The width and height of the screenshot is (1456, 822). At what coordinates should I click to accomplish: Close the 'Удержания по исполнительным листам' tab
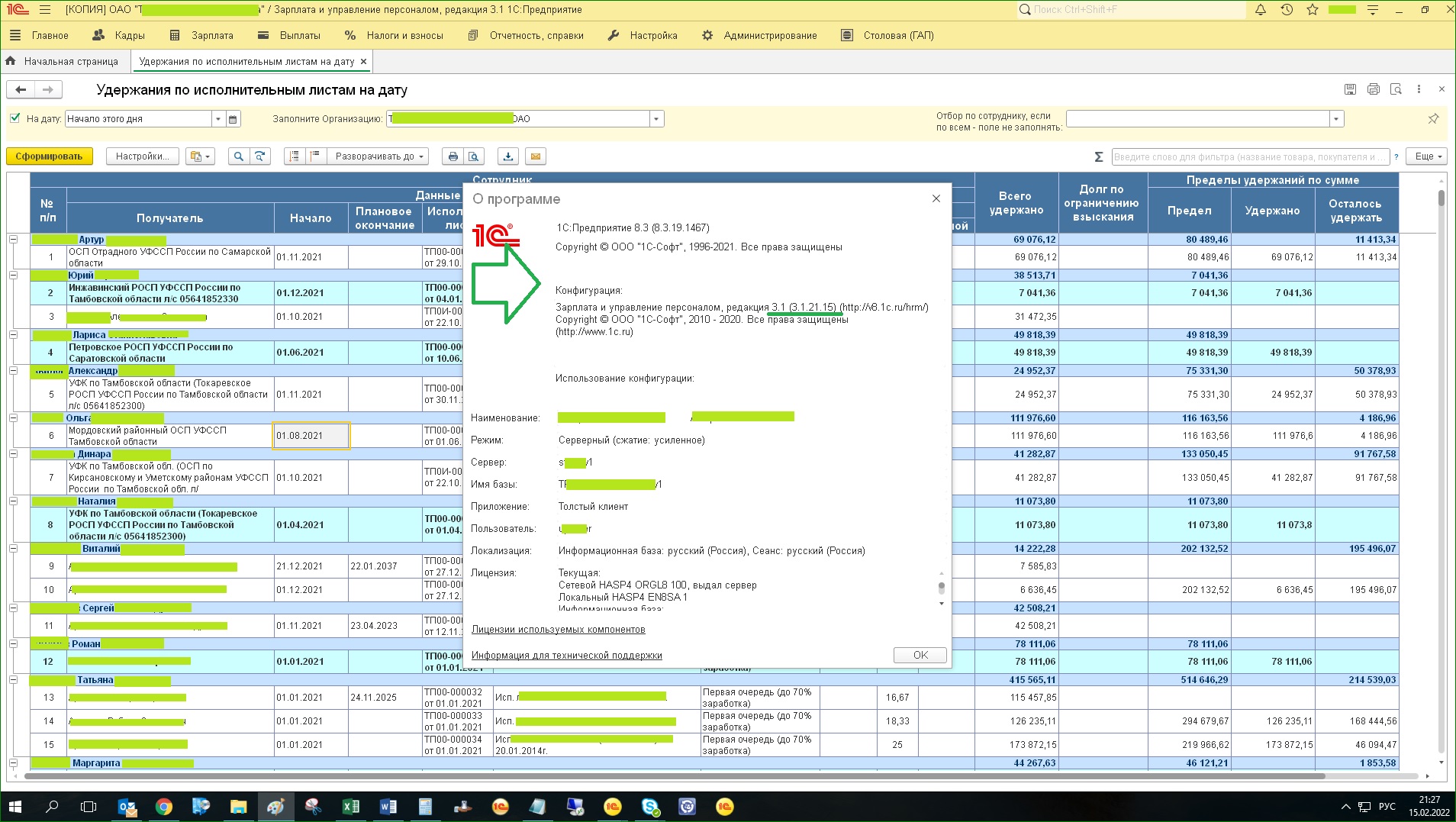pyautogui.click(x=364, y=62)
